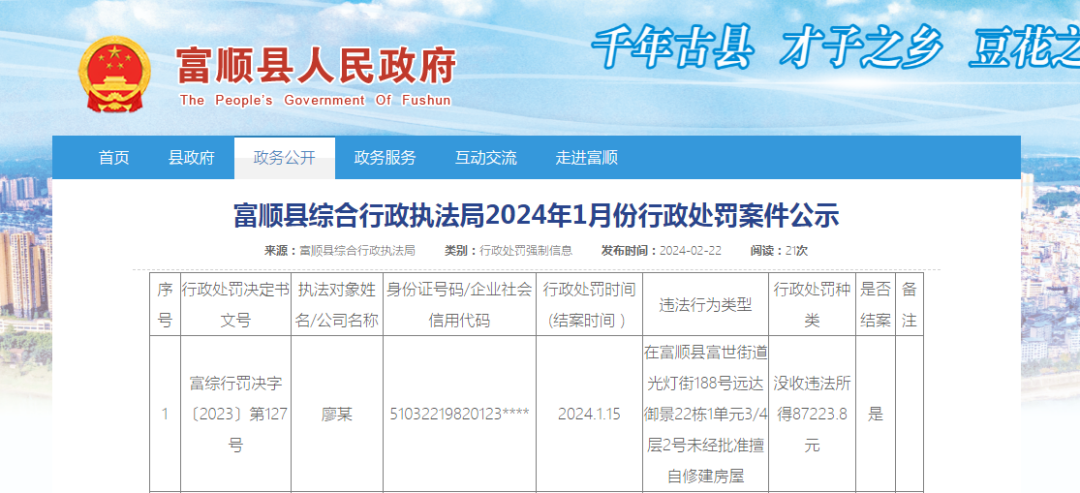Click the 阅读 read count

pos(779,250)
